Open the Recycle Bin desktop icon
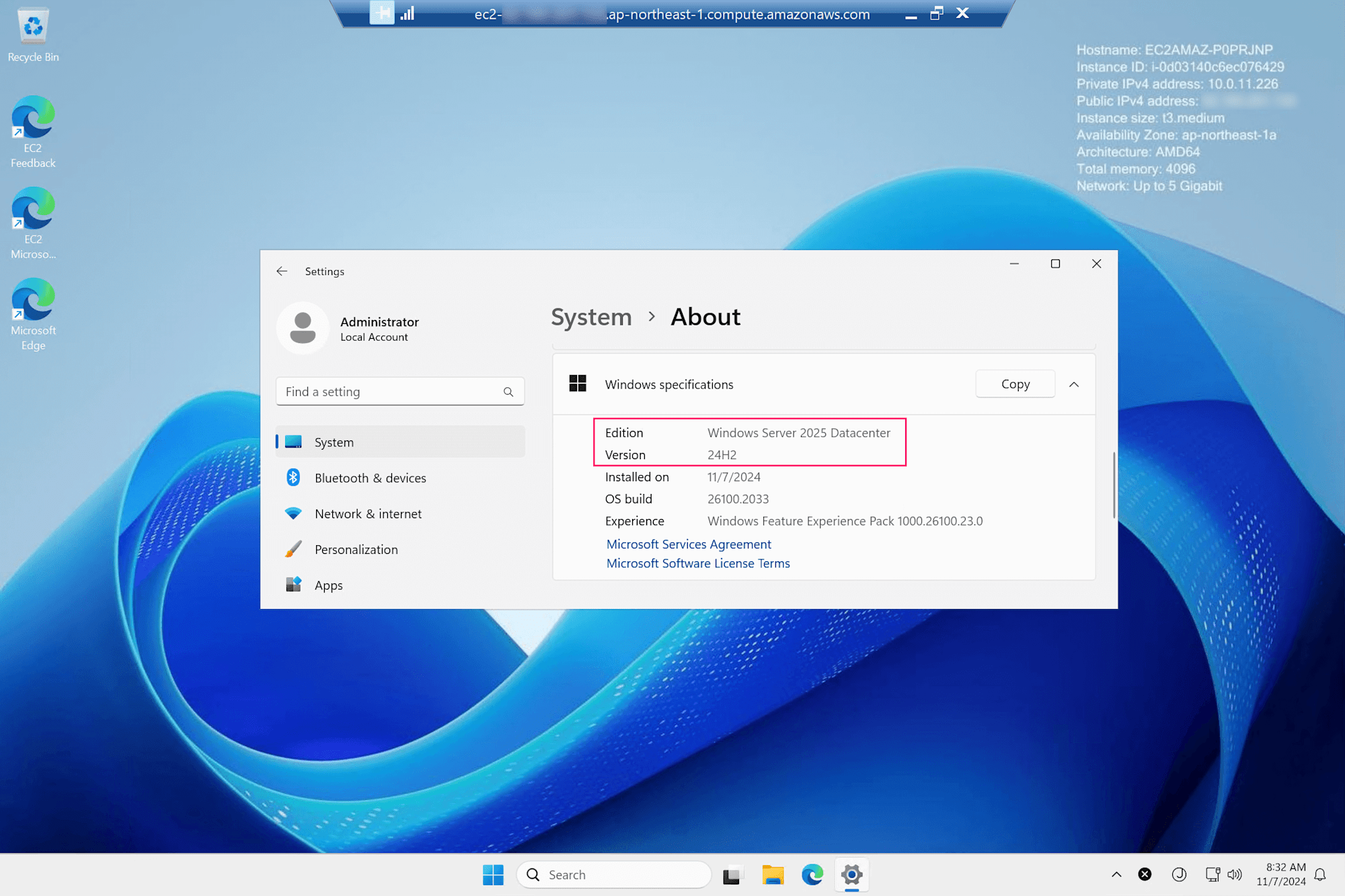The width and height of the screenshot is (1345, 896). tap(33, 35)
